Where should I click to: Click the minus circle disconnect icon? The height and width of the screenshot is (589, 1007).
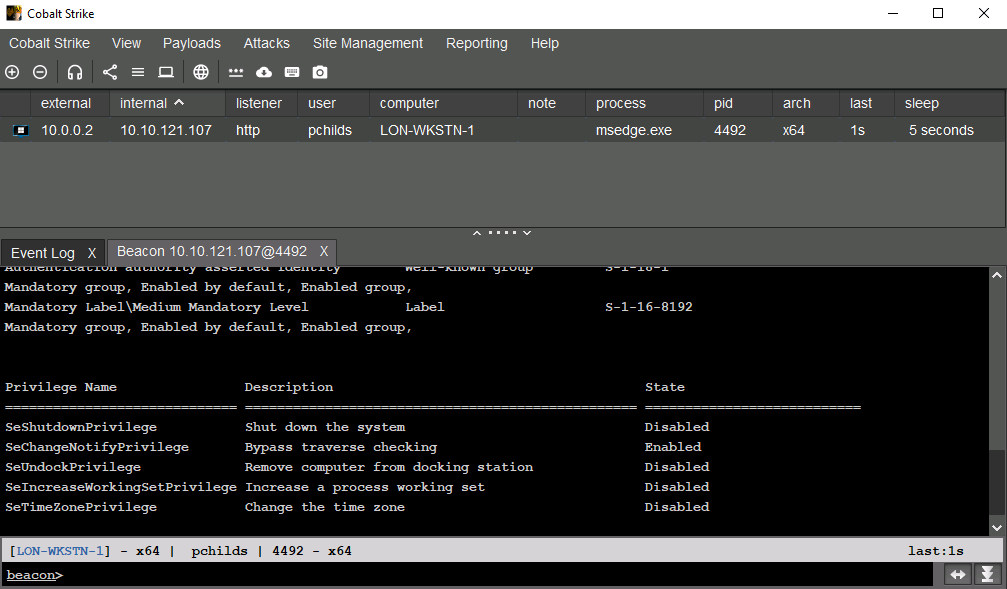pyautogui.click(x=40, y=72)
